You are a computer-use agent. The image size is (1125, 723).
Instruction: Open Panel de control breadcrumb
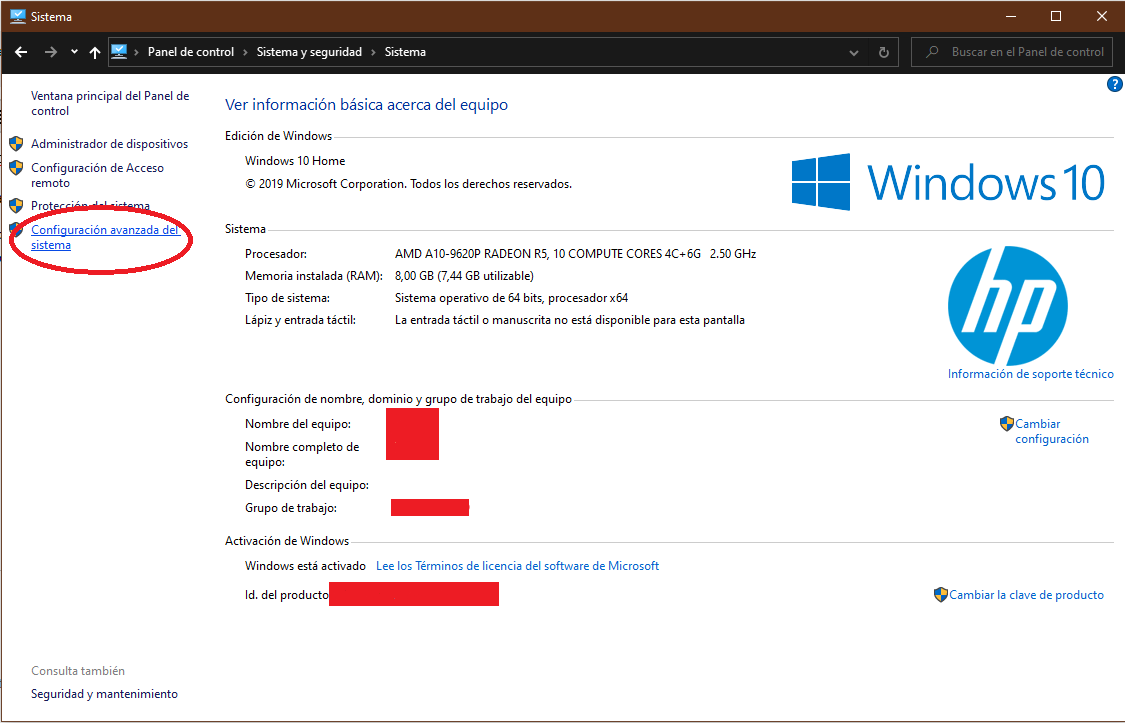click(191, 52)
